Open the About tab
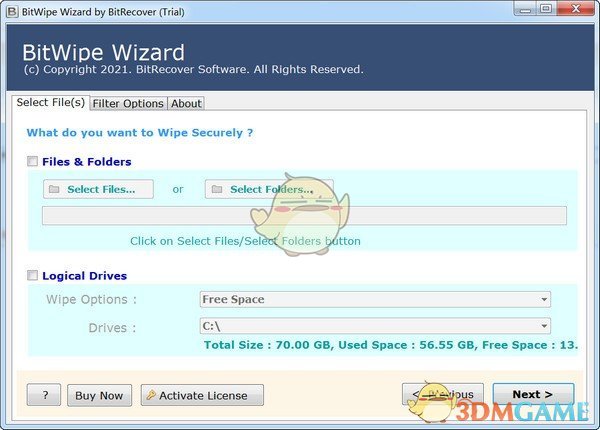Image resolution: width=600 pixels, height=430 pixels. (186, 103)
